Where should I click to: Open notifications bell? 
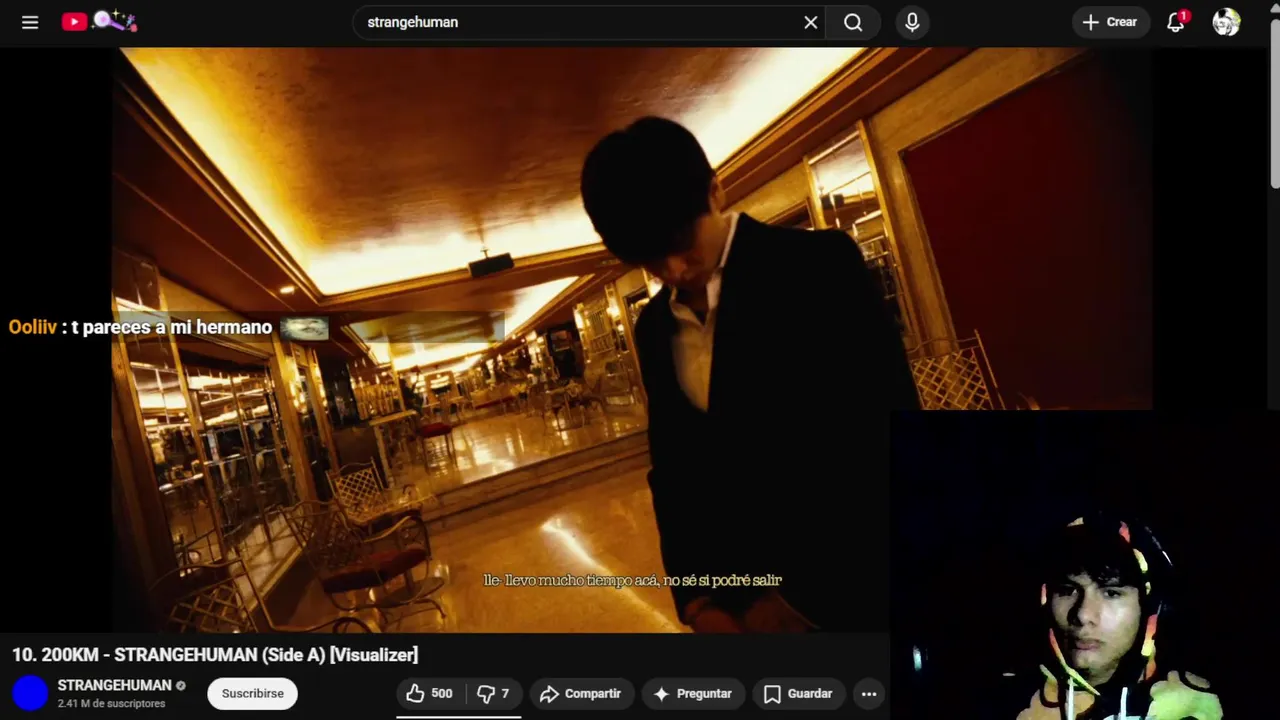click(x=1176, y=22)
